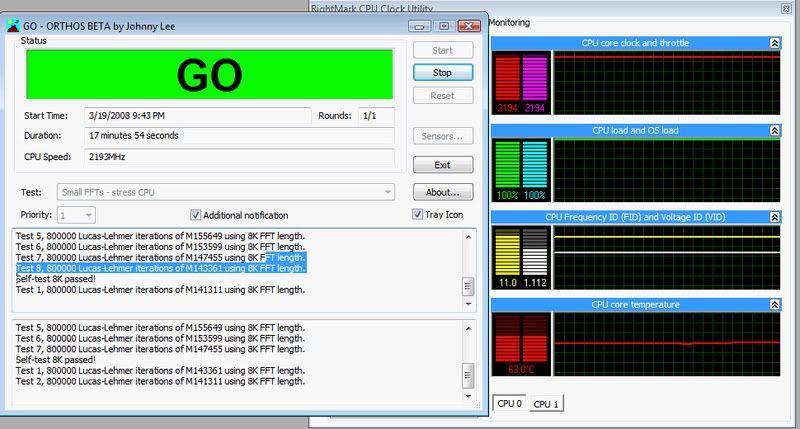This screenshot has height=429, width=800.
Task: Select Test 1 M141311 line in upper log
Action: click(x=160, y=290)
